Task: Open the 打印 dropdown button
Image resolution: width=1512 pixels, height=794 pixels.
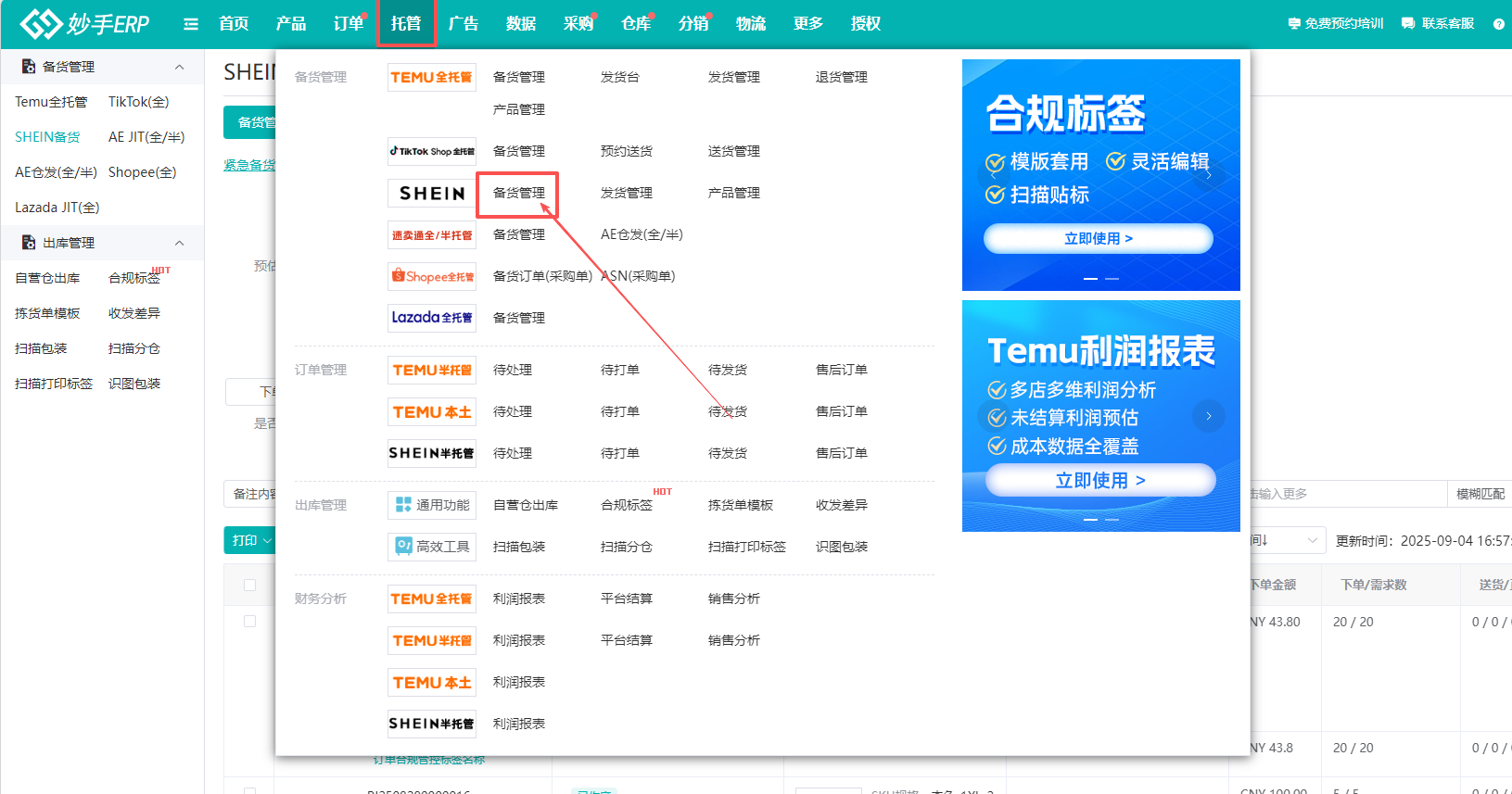Action: [x=250, y=540]
